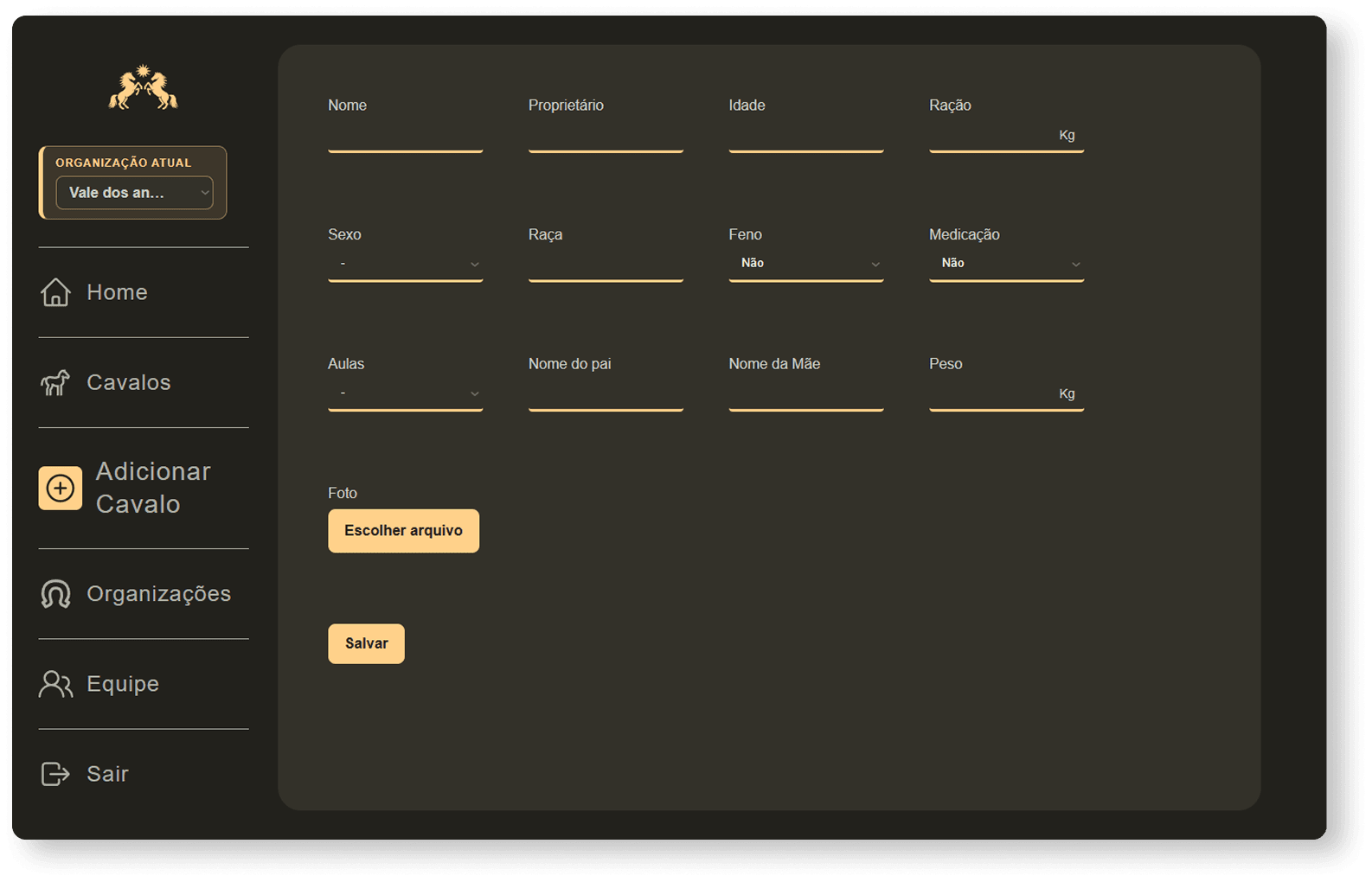Click Escolher arquivo button
This screenshot has width=1372, height=882.
pos(403,531)
